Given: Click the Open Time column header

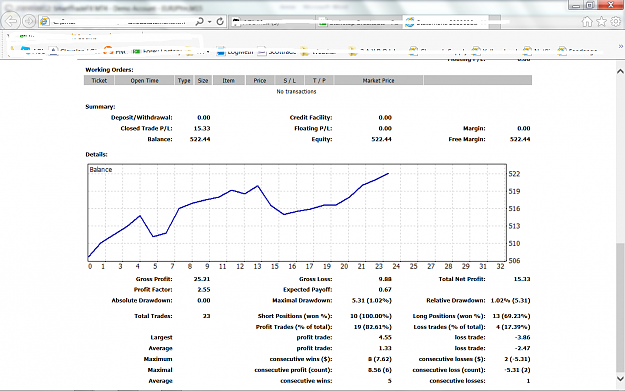Looking at the screenshot, I should [144, 81].
